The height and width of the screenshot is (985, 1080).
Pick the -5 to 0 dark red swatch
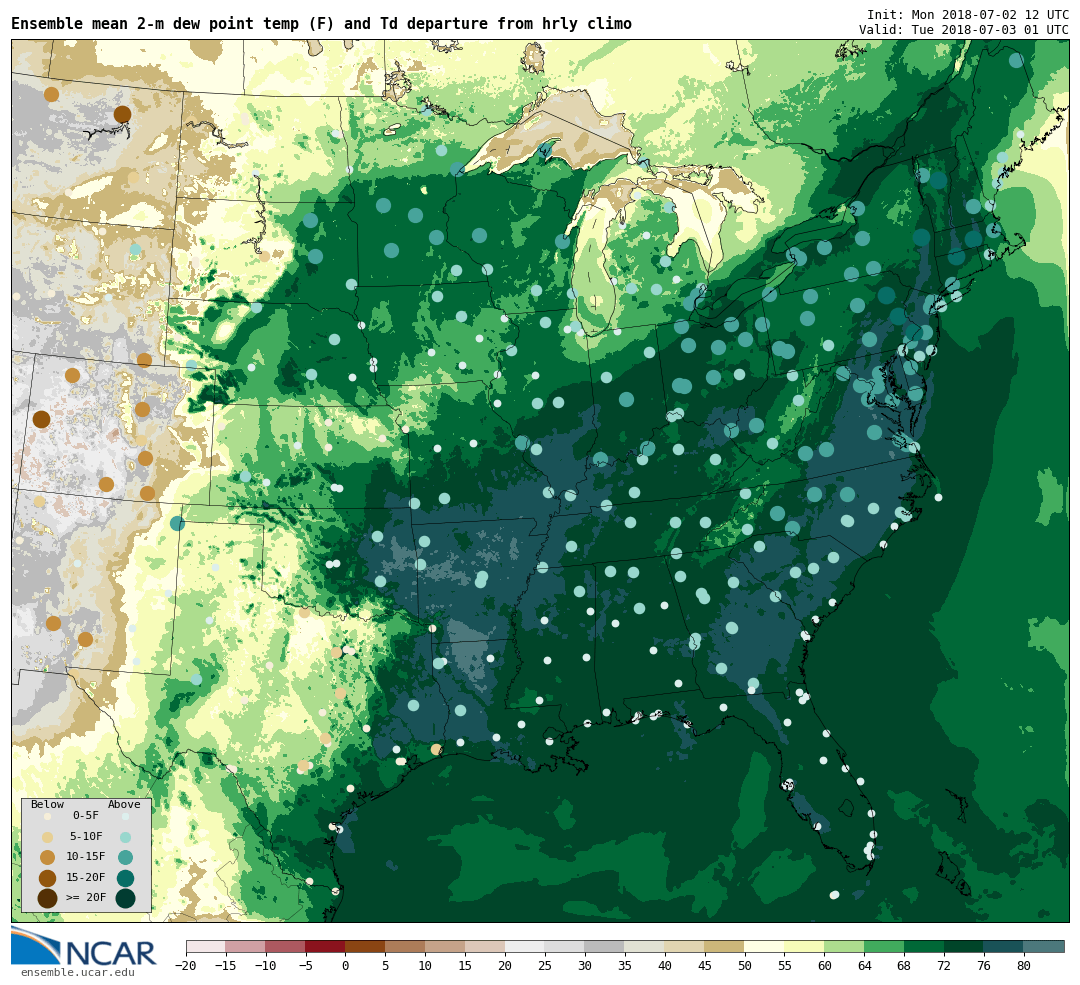tap(326, 946)
